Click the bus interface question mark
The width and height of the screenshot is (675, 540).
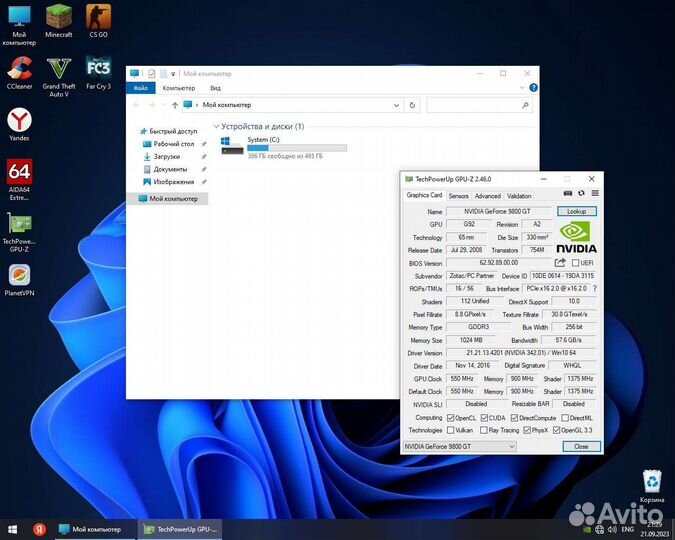(x=595, y=288)
